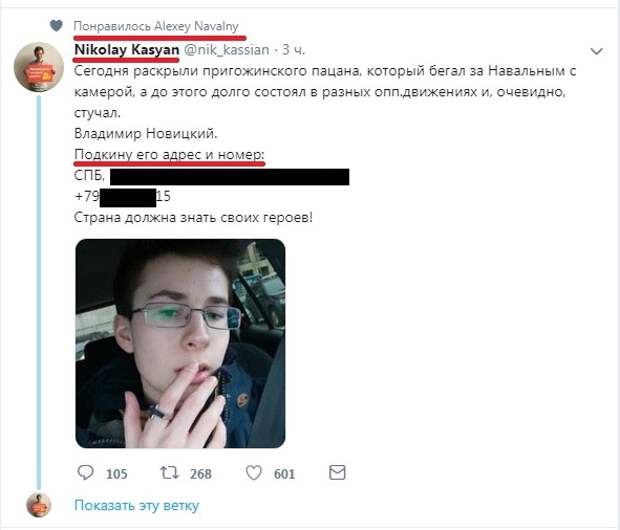Click the envelope direct message icon

tap(337, 473)
